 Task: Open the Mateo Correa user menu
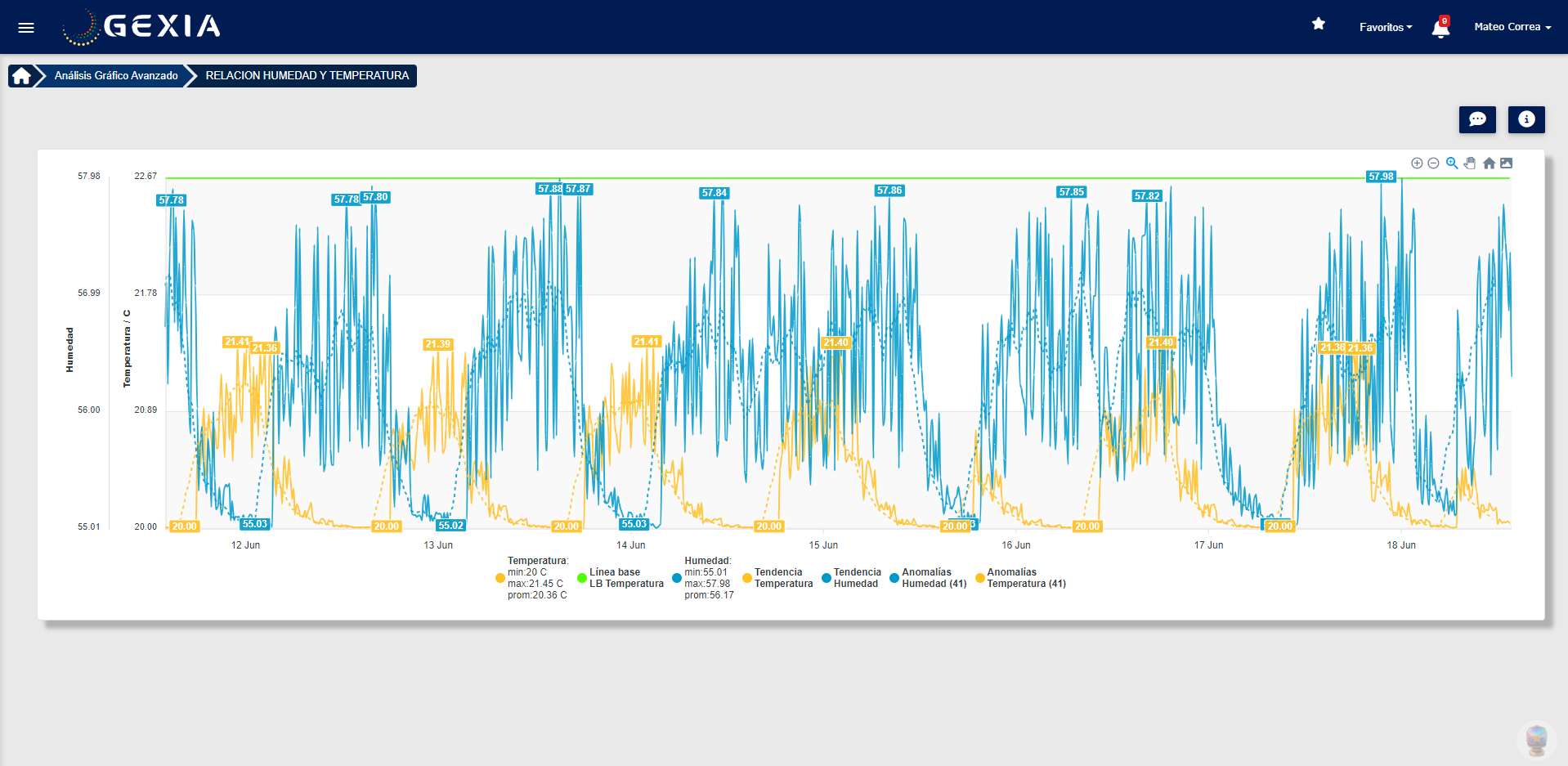[1512, 27]
